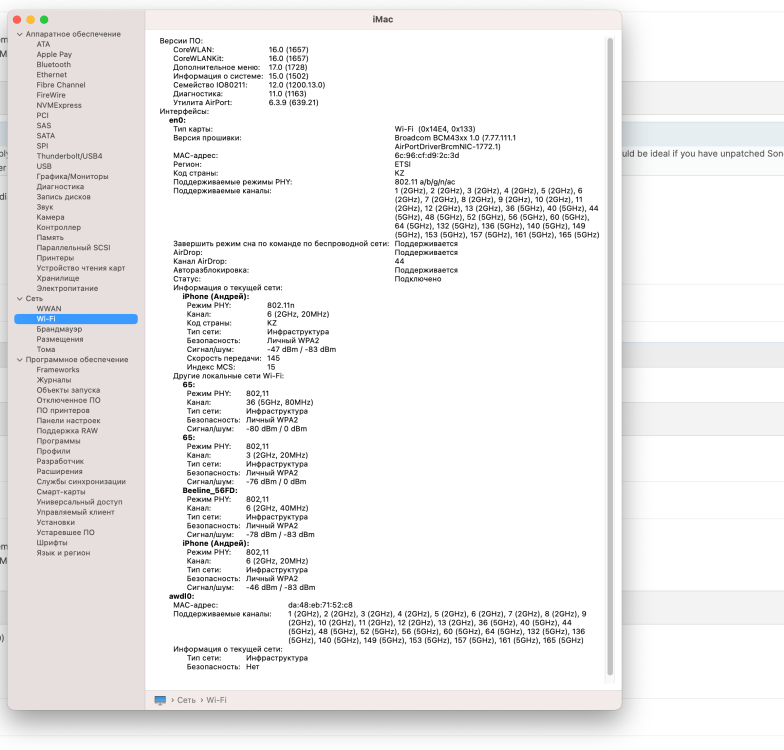This screenshot has width=784, height=750.
Task: Select Bluetooth in hardware list
Action: tap(54, 64)
